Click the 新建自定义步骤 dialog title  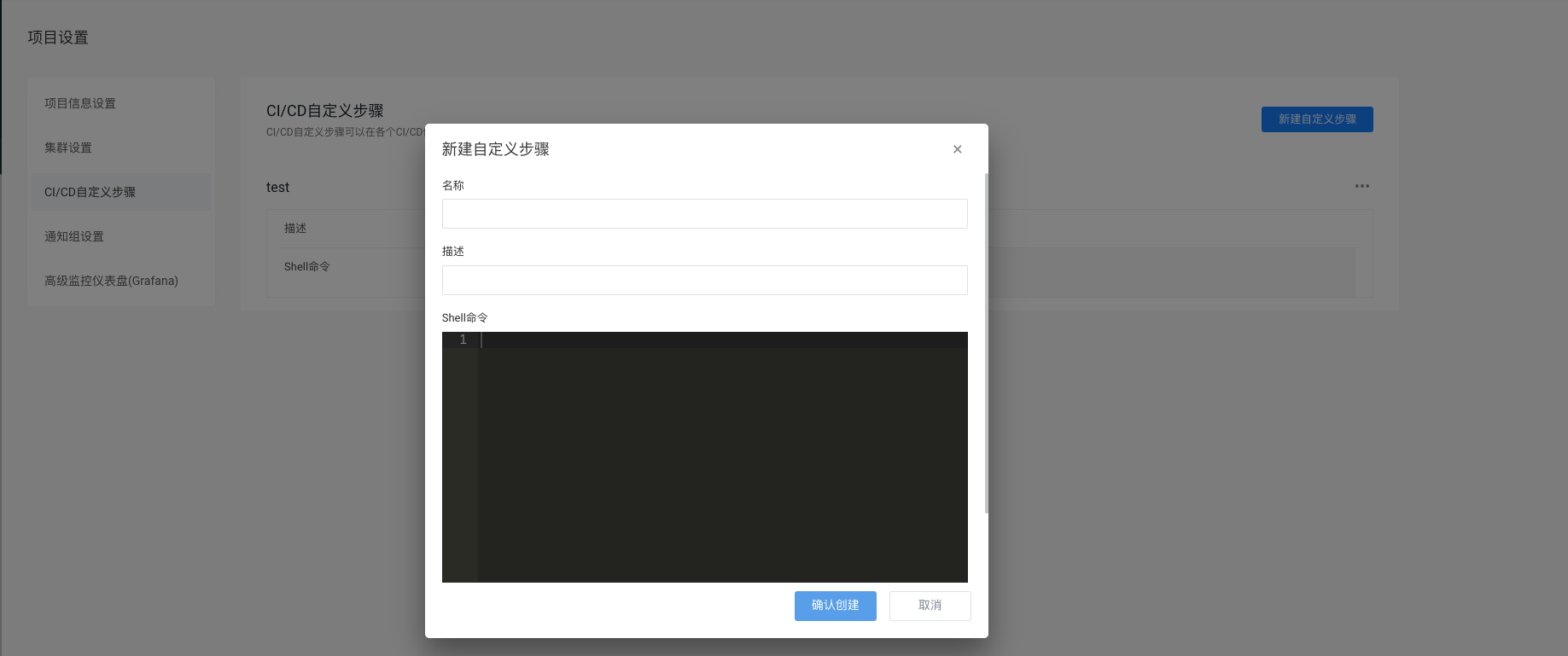point(496,149)
